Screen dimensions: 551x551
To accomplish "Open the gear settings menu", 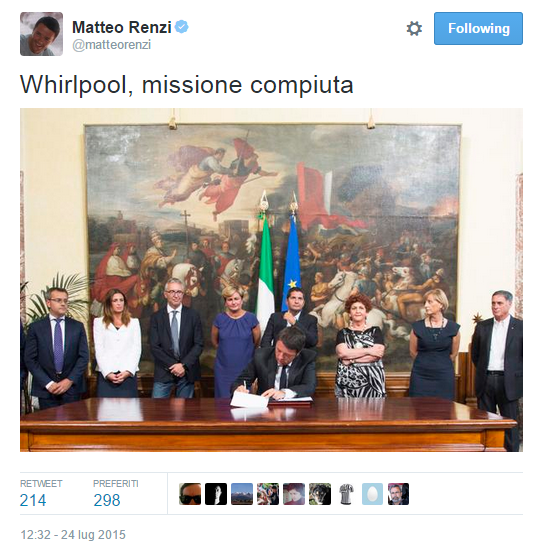I will point(414,28).
